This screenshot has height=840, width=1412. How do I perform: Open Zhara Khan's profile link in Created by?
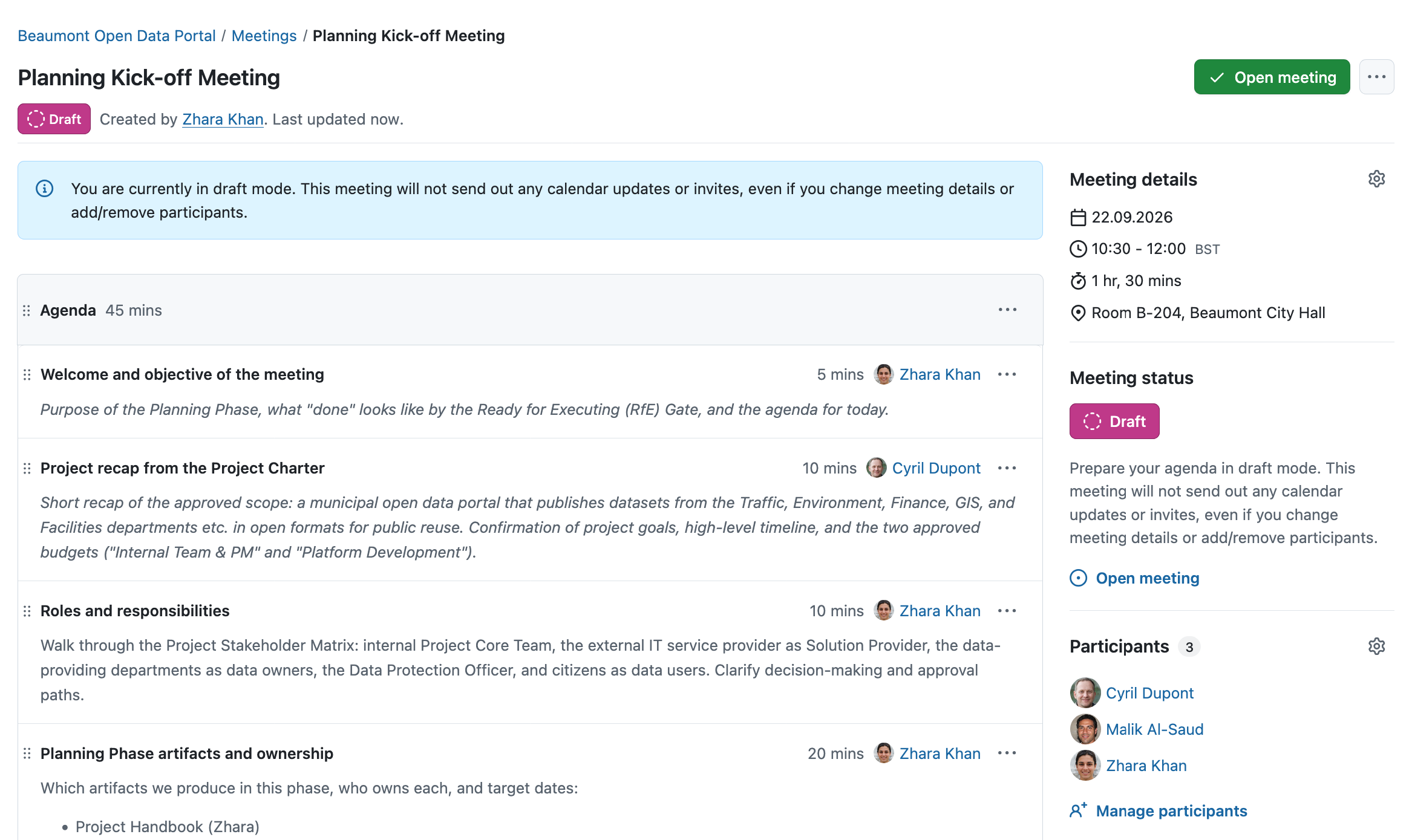[x=223, y=119]
